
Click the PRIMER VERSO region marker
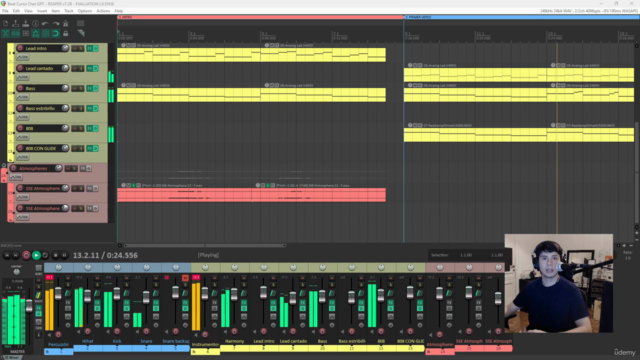click(522, 17)
